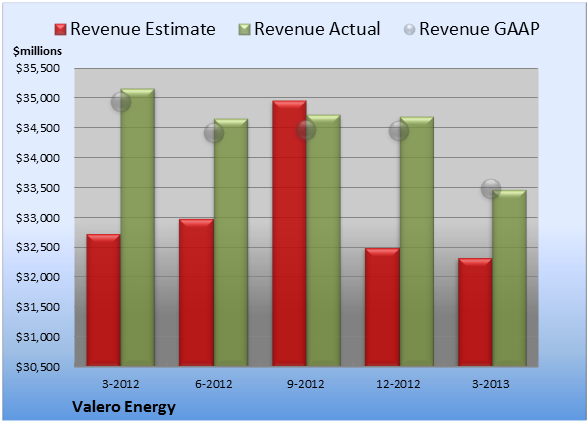Click the '$32,000' y-axis label

[x=38, y=277]
